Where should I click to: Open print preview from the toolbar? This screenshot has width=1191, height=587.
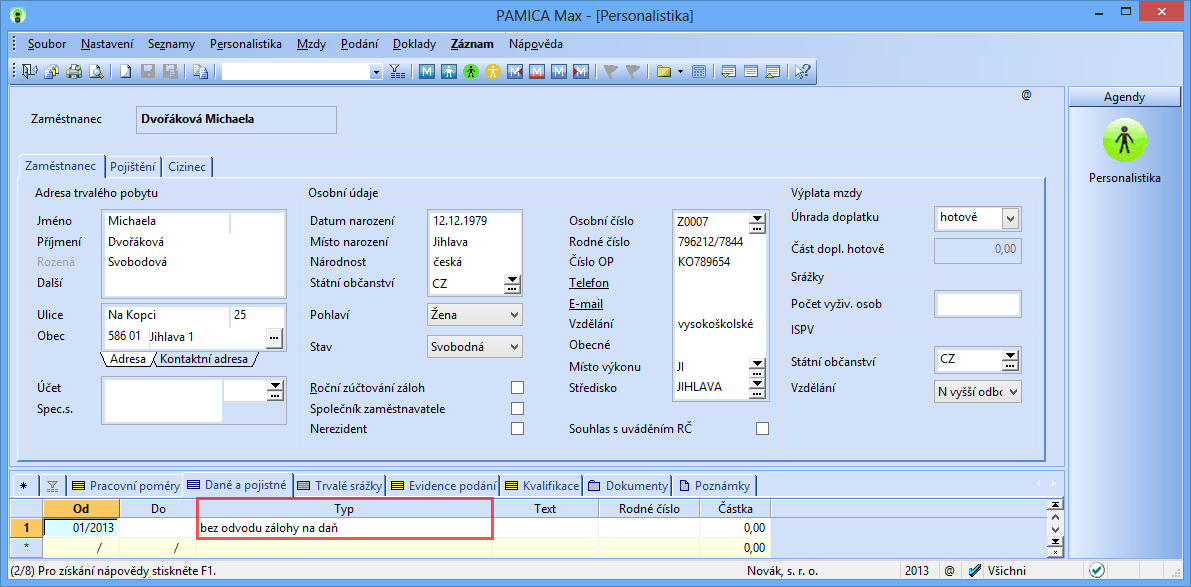96,72
